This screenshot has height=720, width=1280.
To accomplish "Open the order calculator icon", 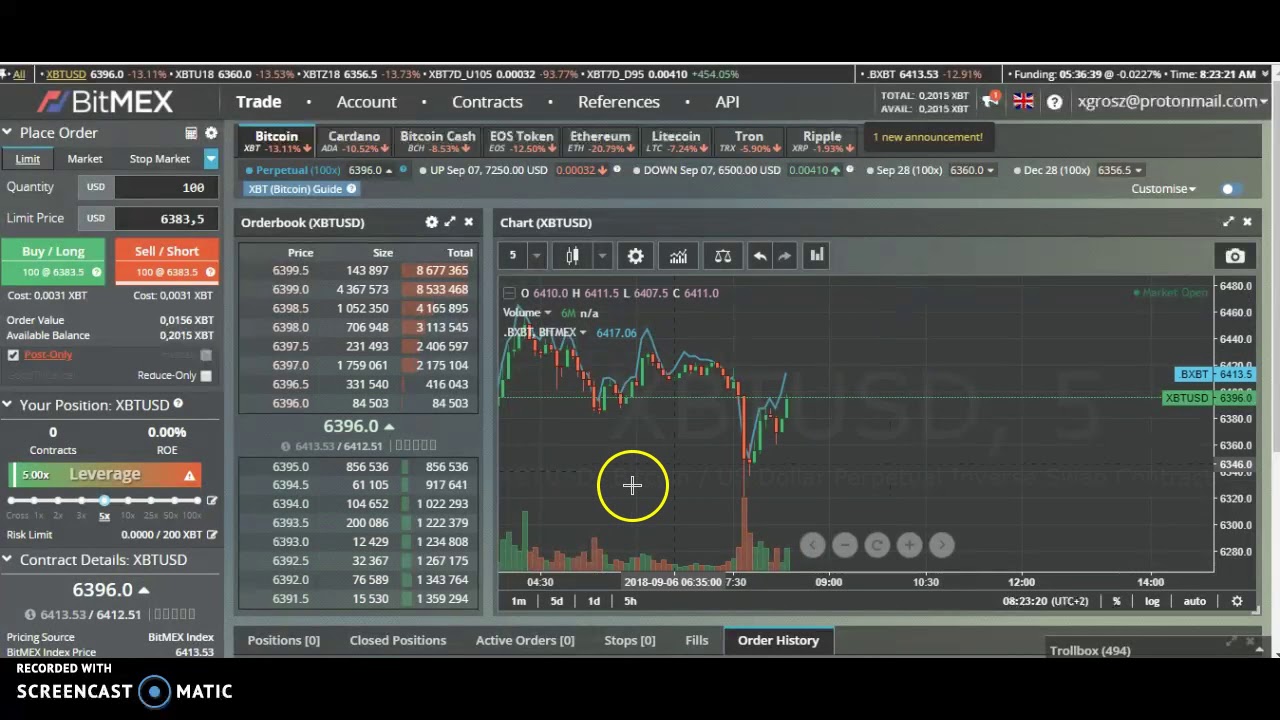I will [x=191, y=133].
